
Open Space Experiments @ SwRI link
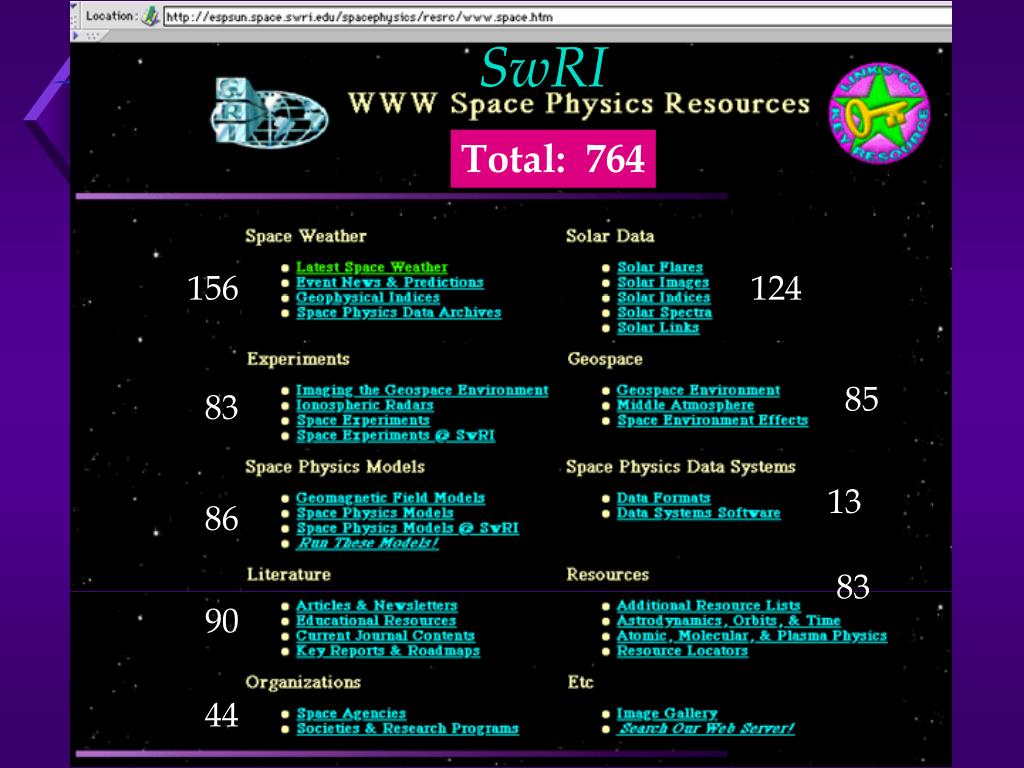(x=395, y=435)
